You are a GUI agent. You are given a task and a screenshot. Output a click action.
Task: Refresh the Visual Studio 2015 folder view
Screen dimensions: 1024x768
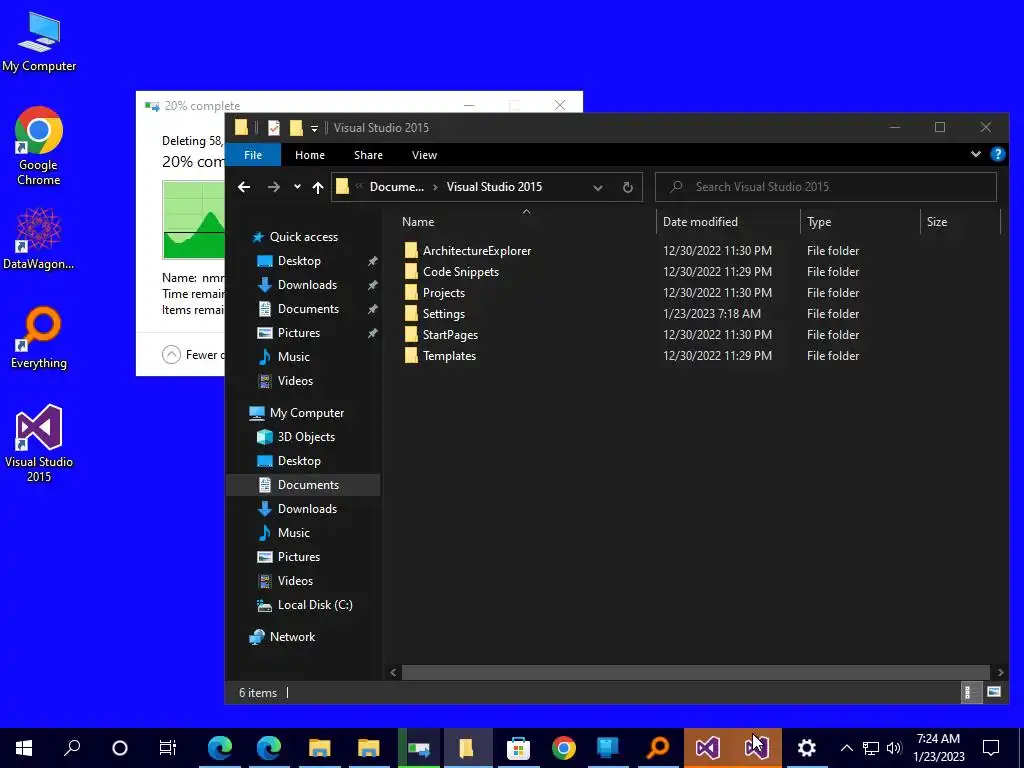[628, 187]
